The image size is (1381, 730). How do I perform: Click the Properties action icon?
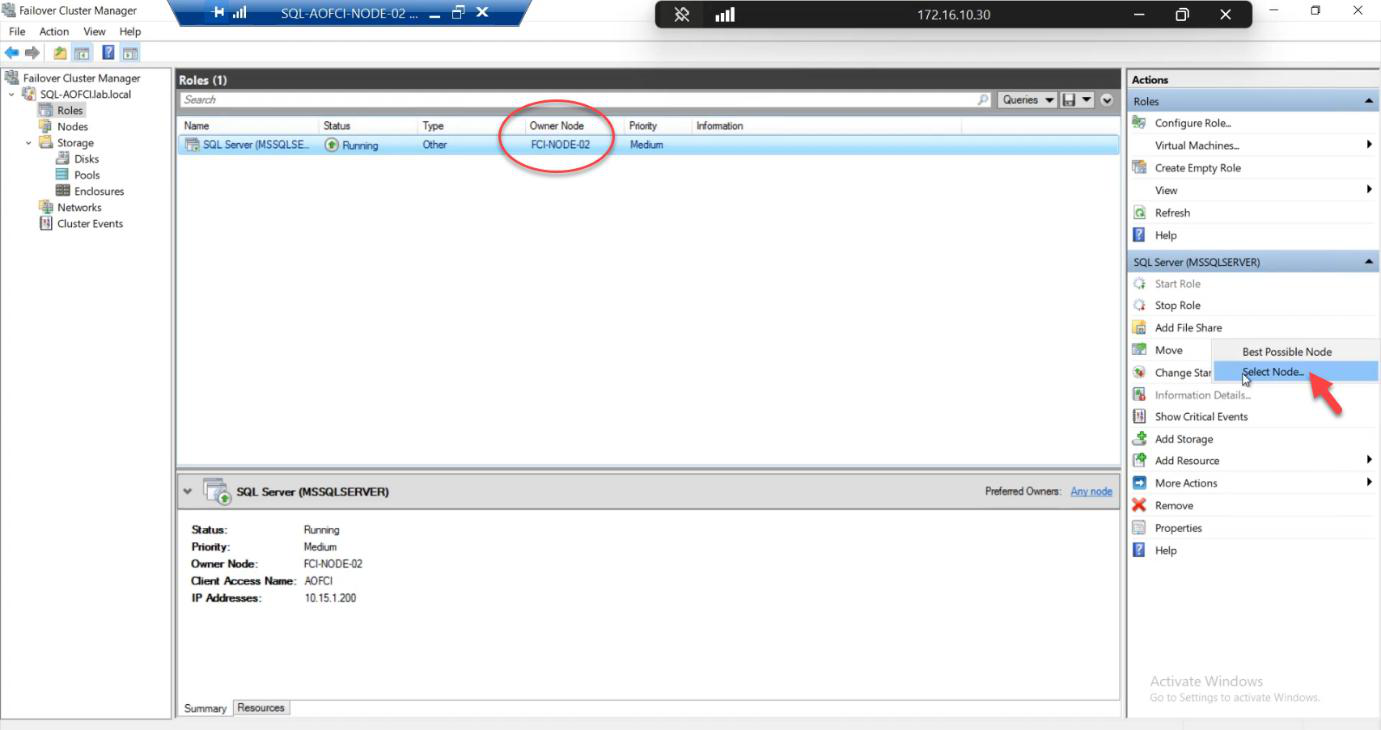click(x=1139, y=528)
